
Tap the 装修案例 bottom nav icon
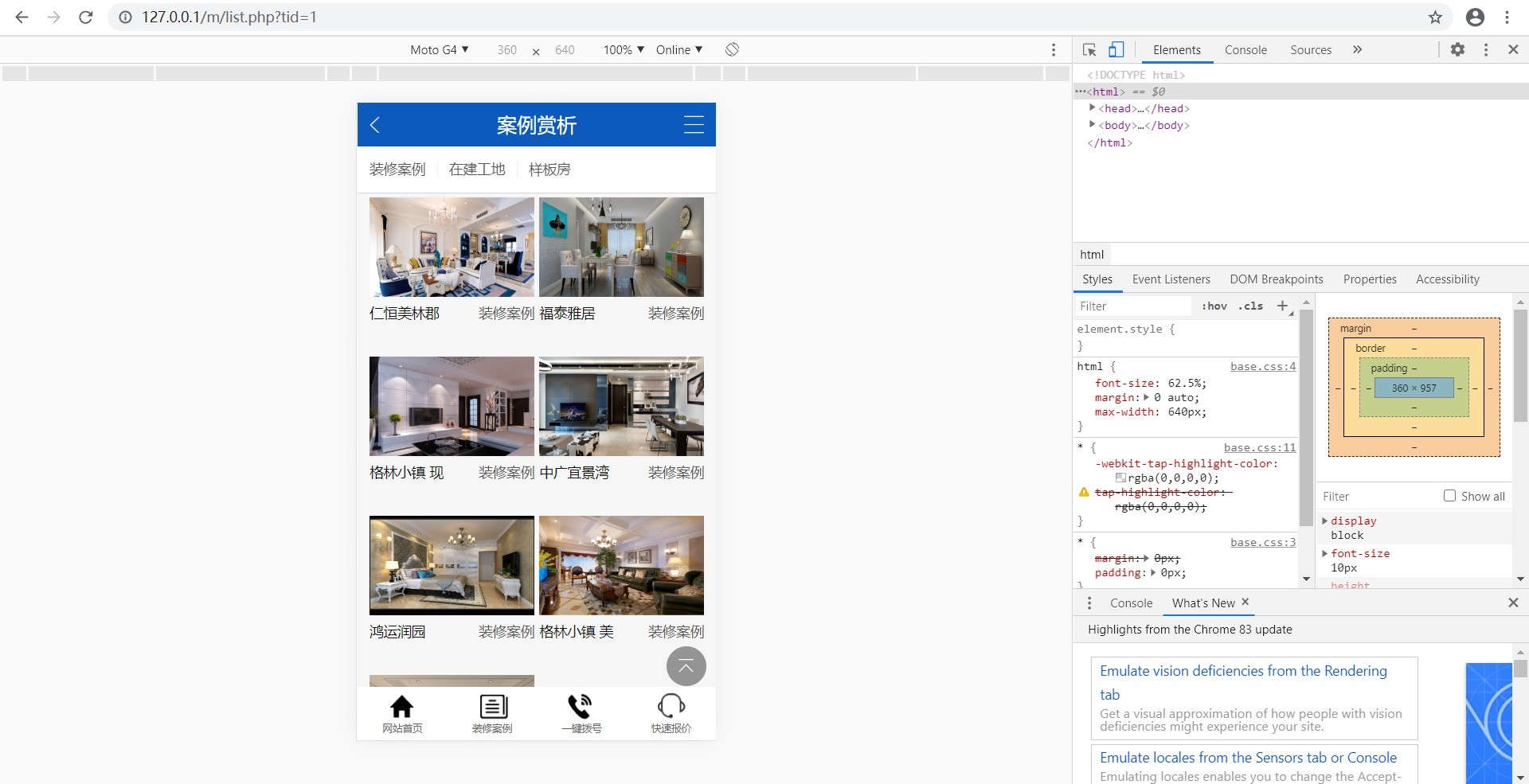click(x=493, y=706)
